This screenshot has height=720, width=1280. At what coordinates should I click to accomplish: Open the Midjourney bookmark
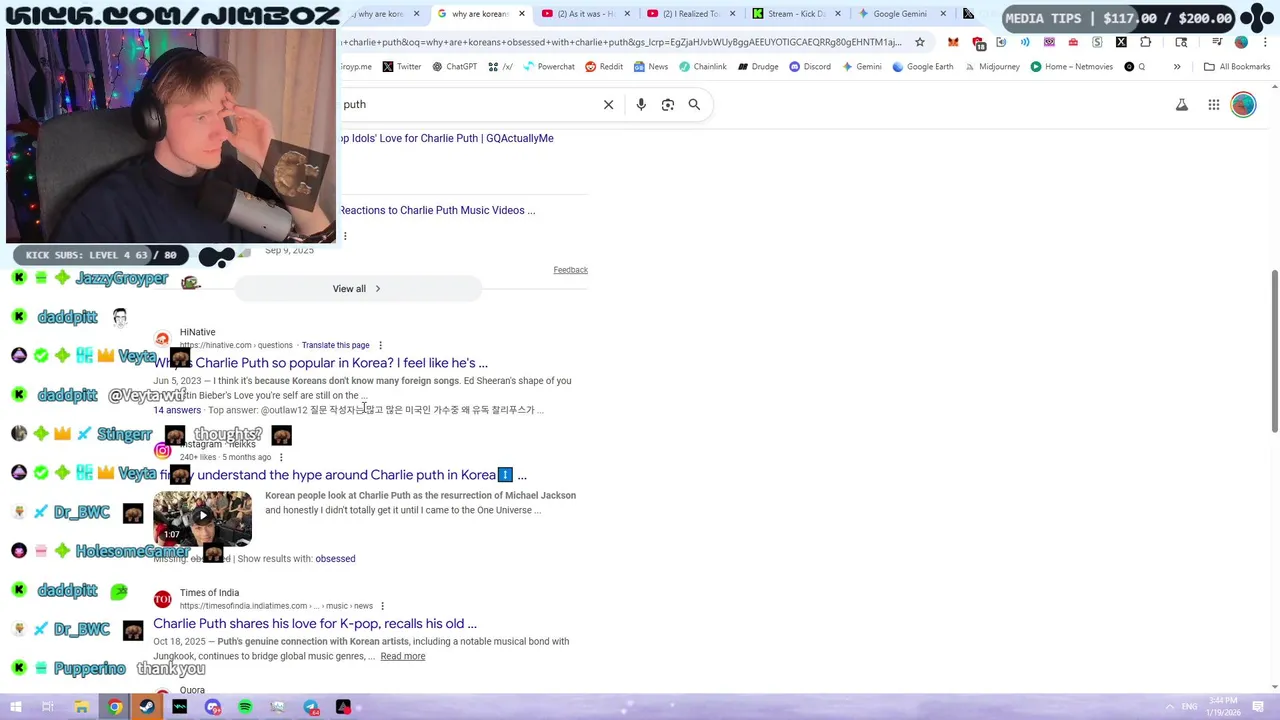[992, 67]
